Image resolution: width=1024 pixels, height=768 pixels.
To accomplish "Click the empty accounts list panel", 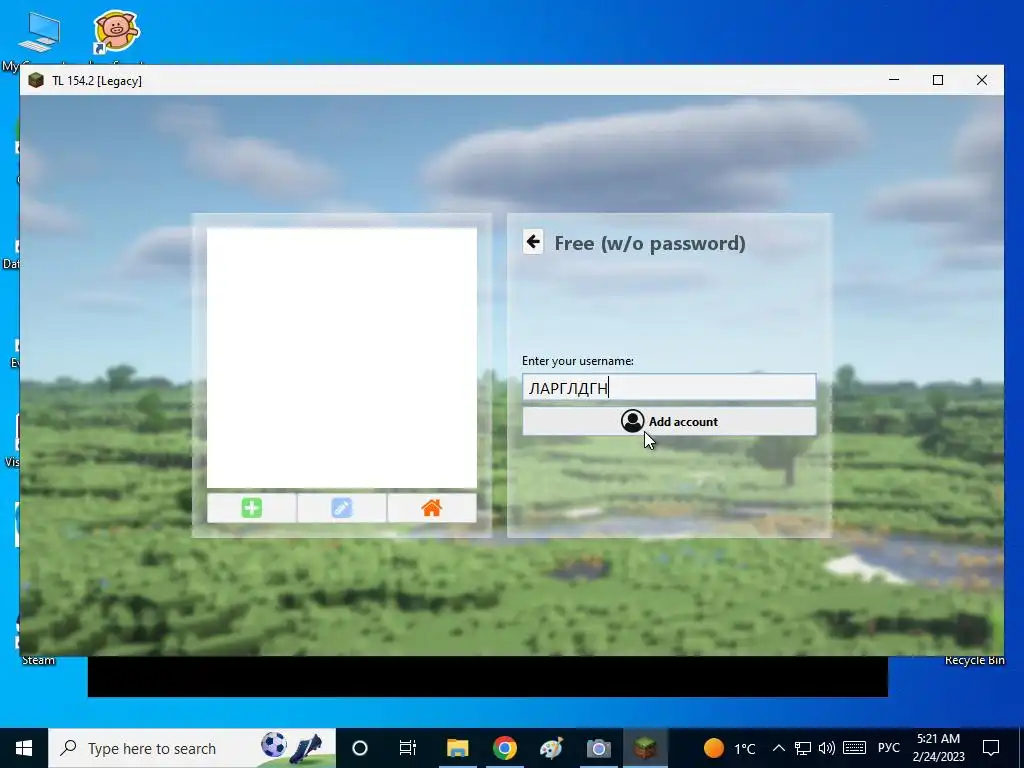I will tap(342, 357).
